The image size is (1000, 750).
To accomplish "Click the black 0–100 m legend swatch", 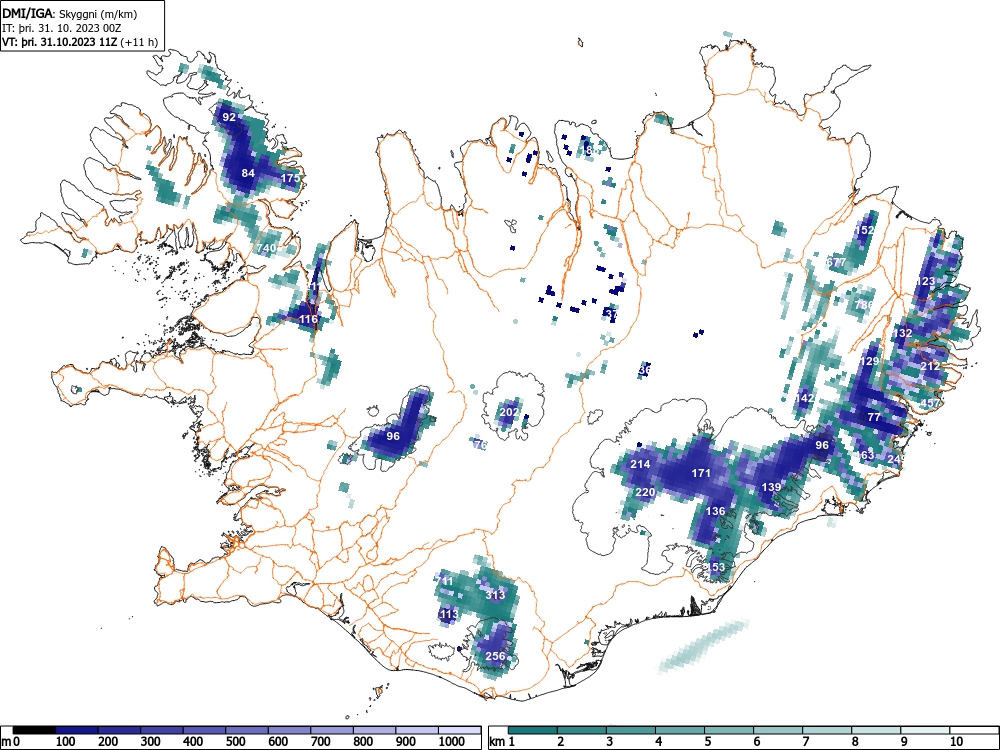I will (x=34, y=730).
